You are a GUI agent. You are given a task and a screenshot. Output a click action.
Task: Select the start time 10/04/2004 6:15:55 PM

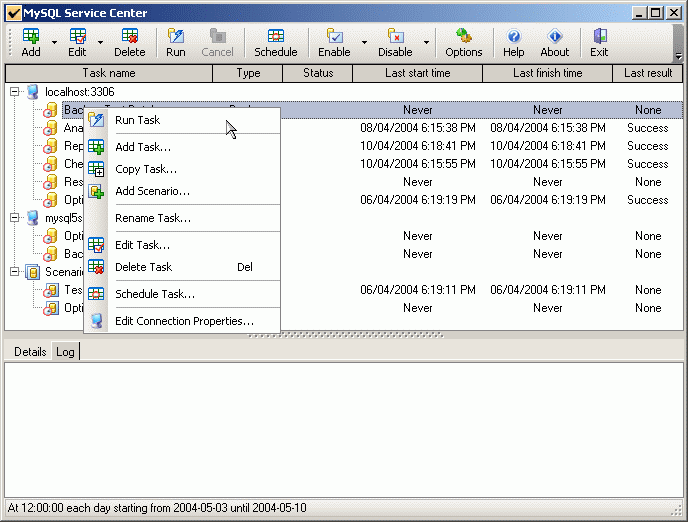click(x=418, y=164)
